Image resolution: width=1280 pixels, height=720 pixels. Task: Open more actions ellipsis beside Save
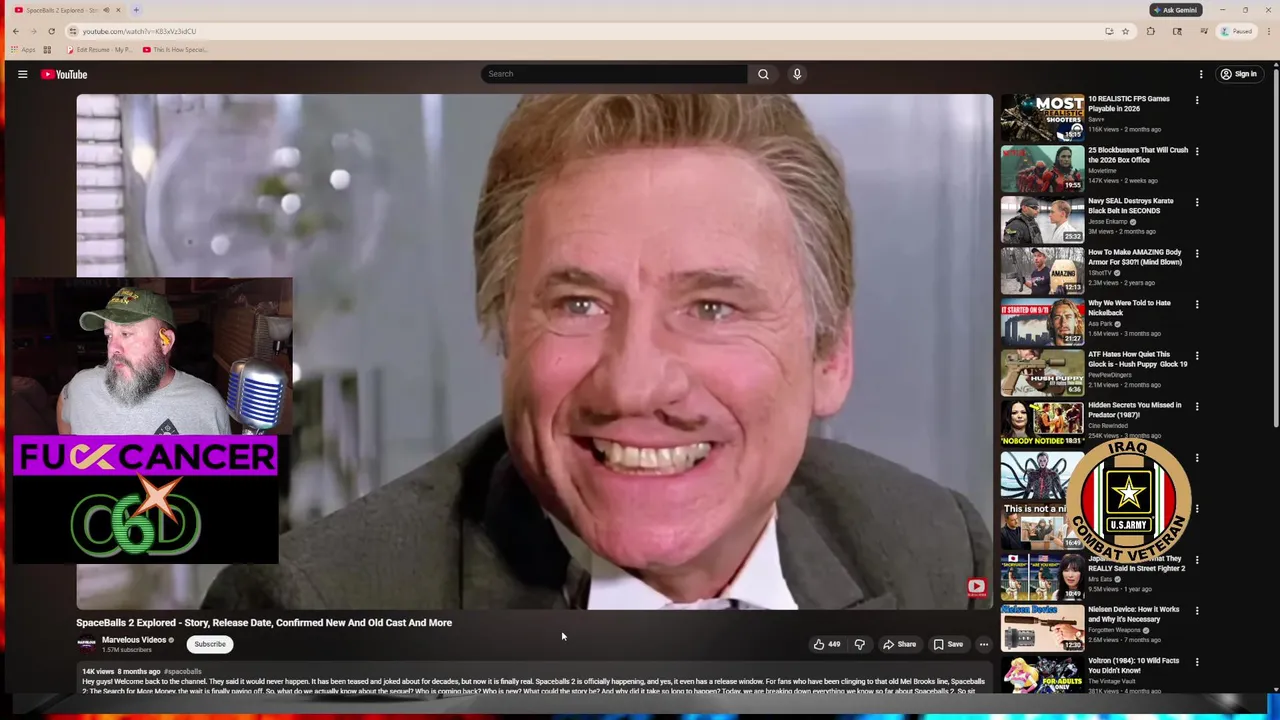tap(984, 644)
